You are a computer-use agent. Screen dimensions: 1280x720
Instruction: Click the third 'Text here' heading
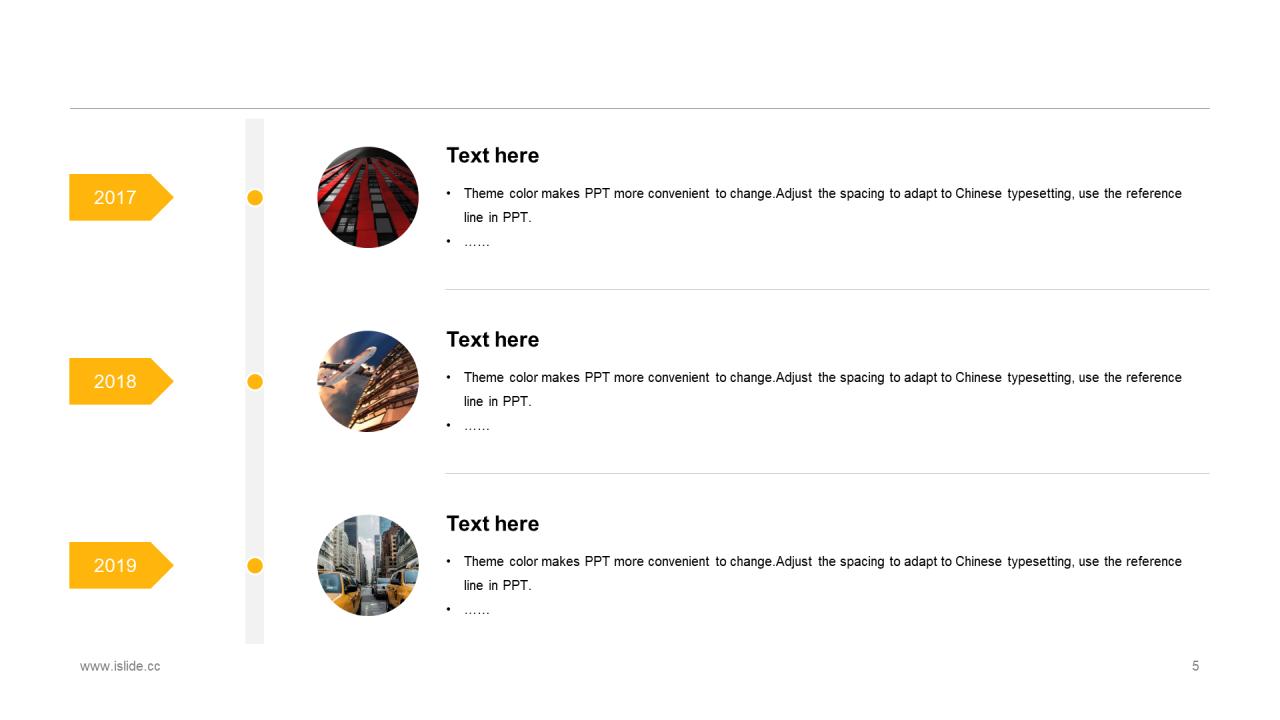click(x=493, y=523)
